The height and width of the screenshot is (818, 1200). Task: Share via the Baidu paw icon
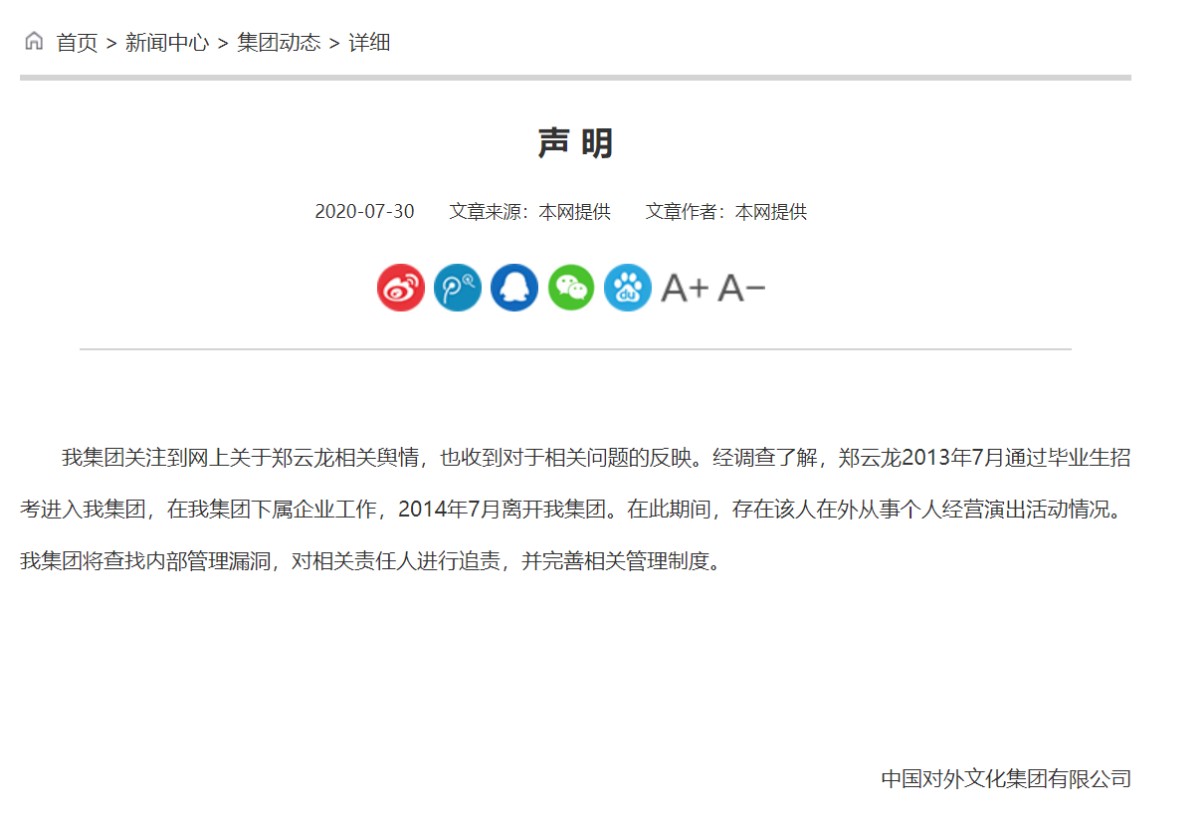click(x=628, y=288)
